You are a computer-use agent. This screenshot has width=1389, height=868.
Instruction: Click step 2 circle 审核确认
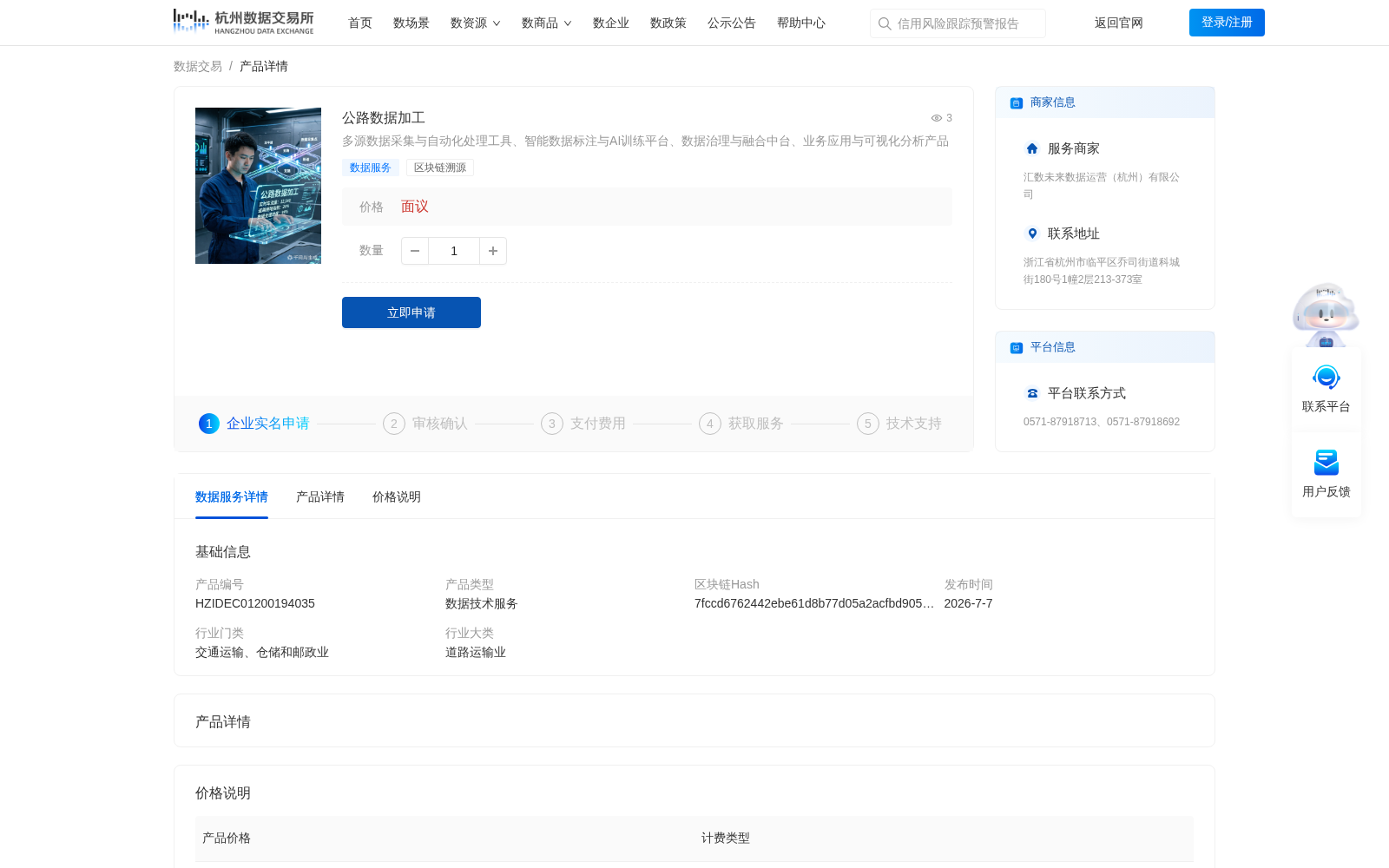pos(394,424)
